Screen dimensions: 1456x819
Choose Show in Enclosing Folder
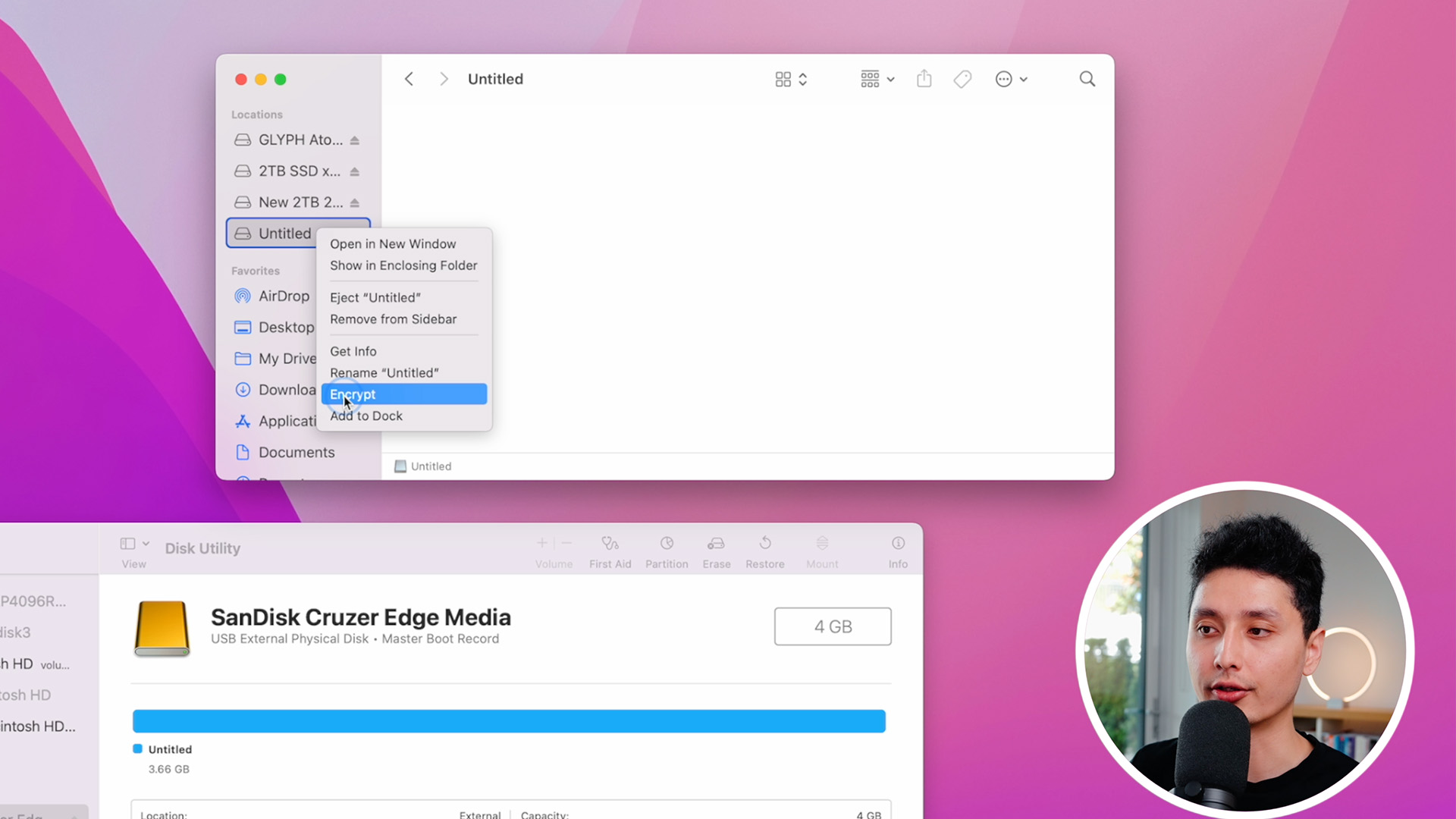[x=403, y=265]
